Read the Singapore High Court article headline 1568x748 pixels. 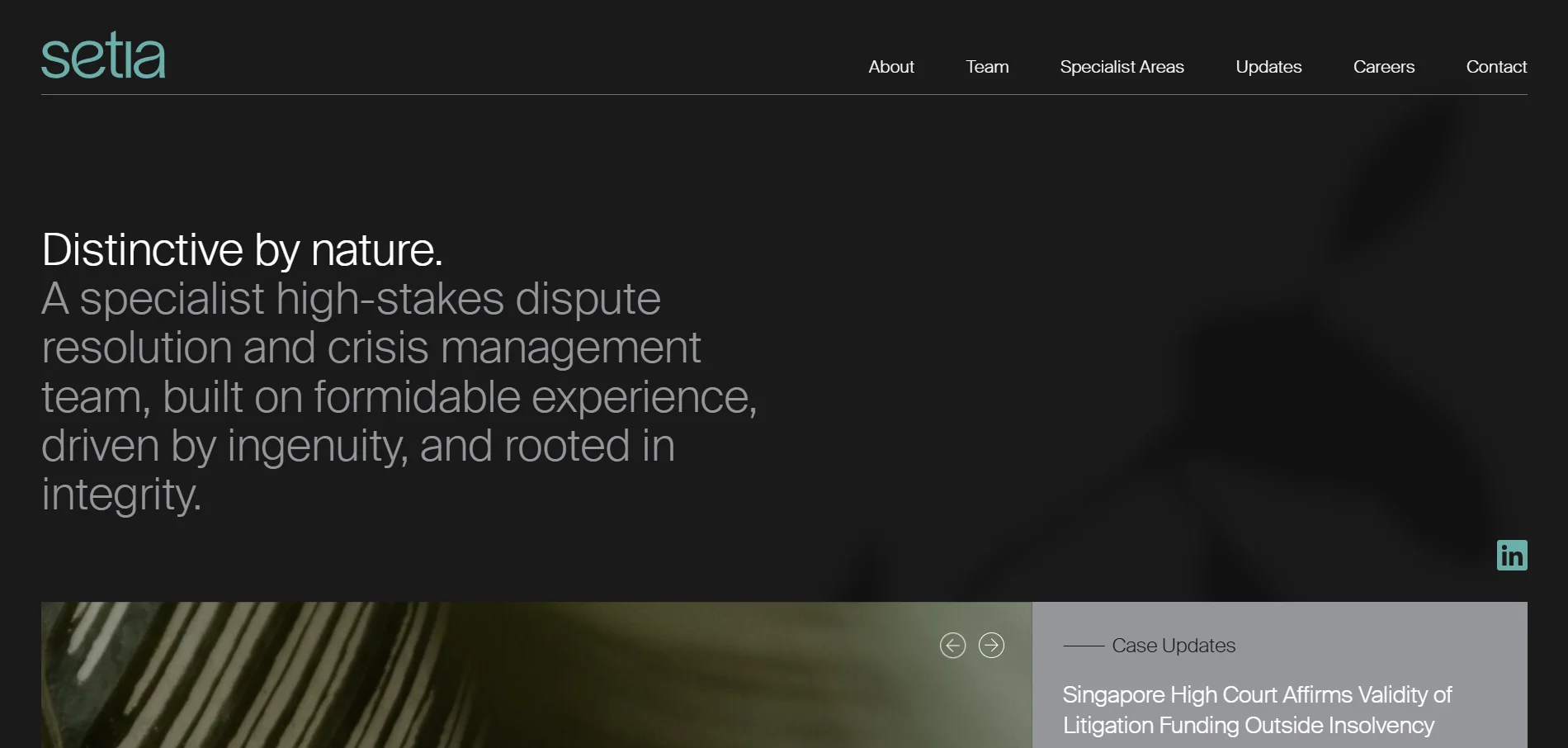click(x=1256, y=695)
